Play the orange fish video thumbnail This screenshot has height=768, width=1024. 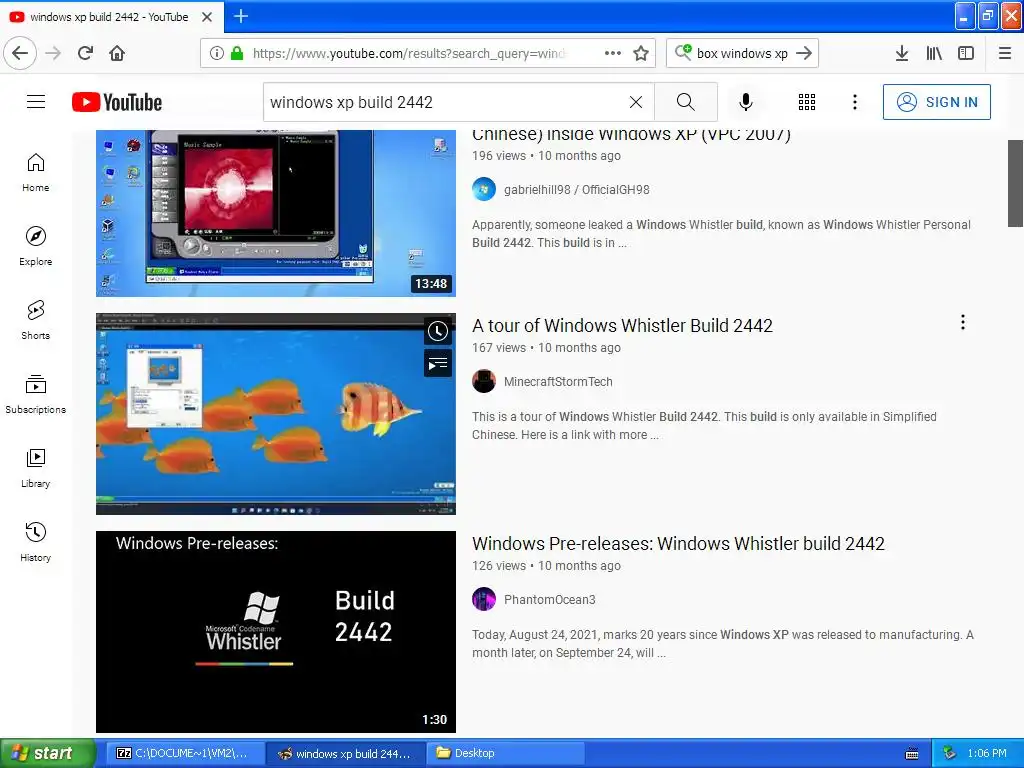[276, 414]
